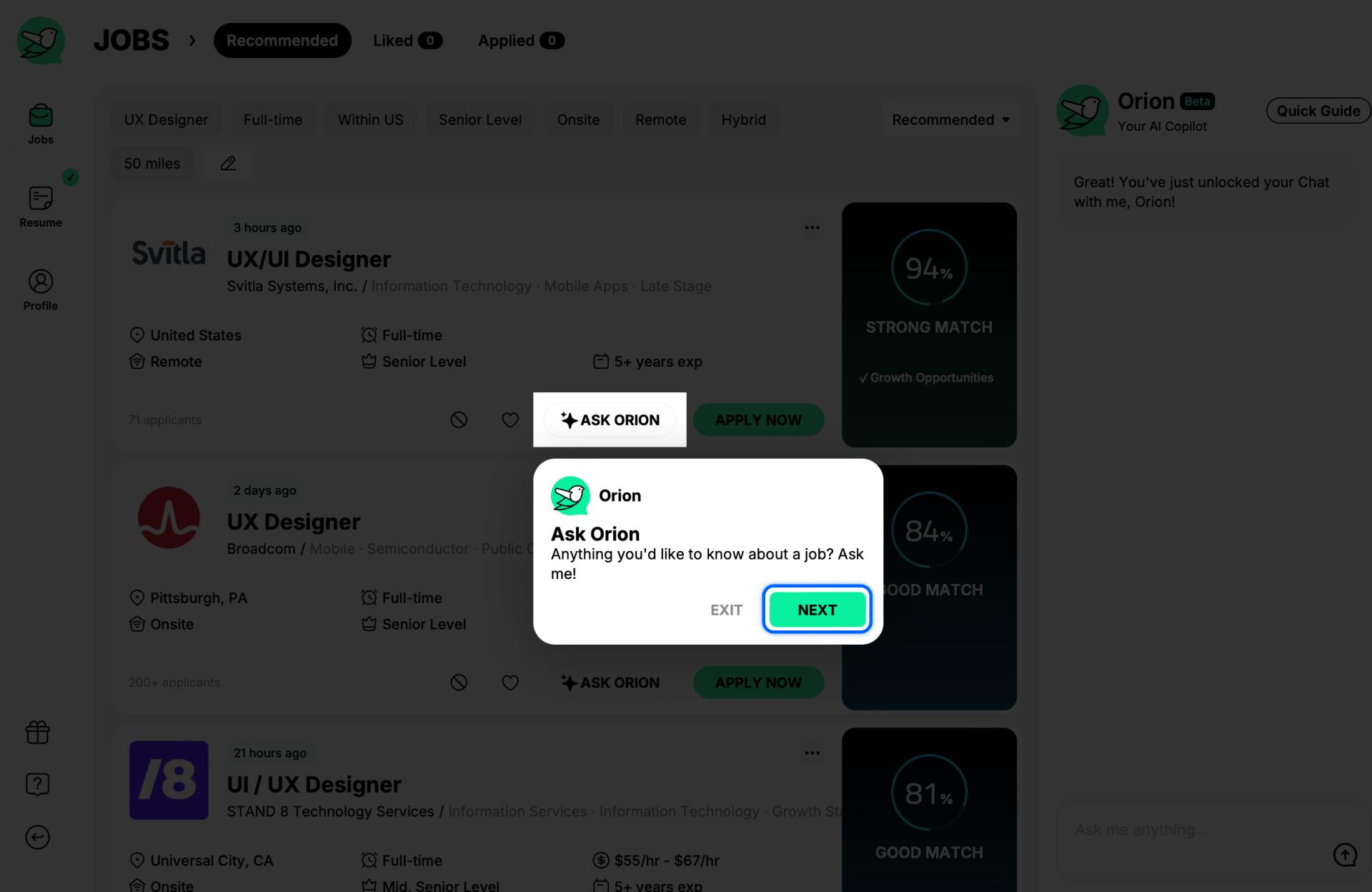
Task: Click the Remote filter tag
Action: [660, 119]
